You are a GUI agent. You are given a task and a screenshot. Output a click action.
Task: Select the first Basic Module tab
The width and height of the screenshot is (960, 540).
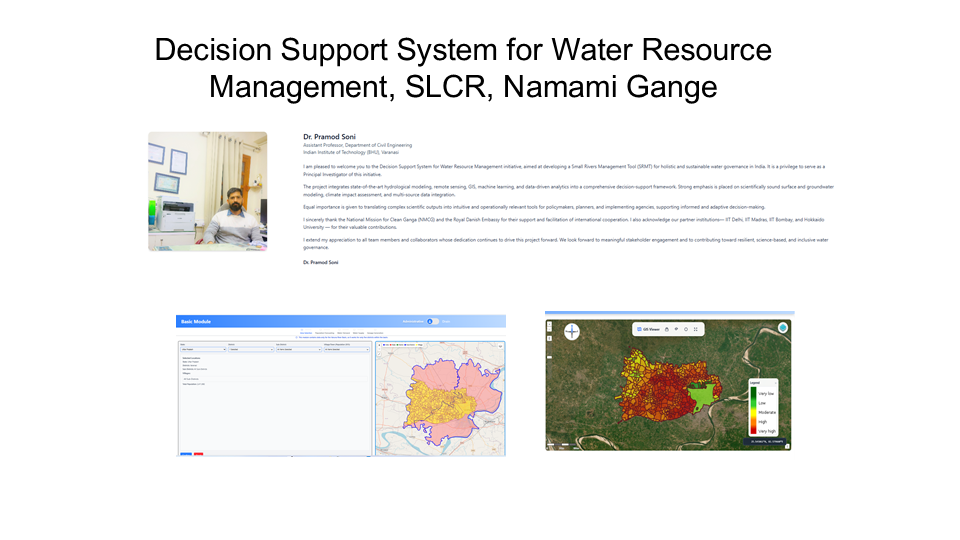coord(306,333)
